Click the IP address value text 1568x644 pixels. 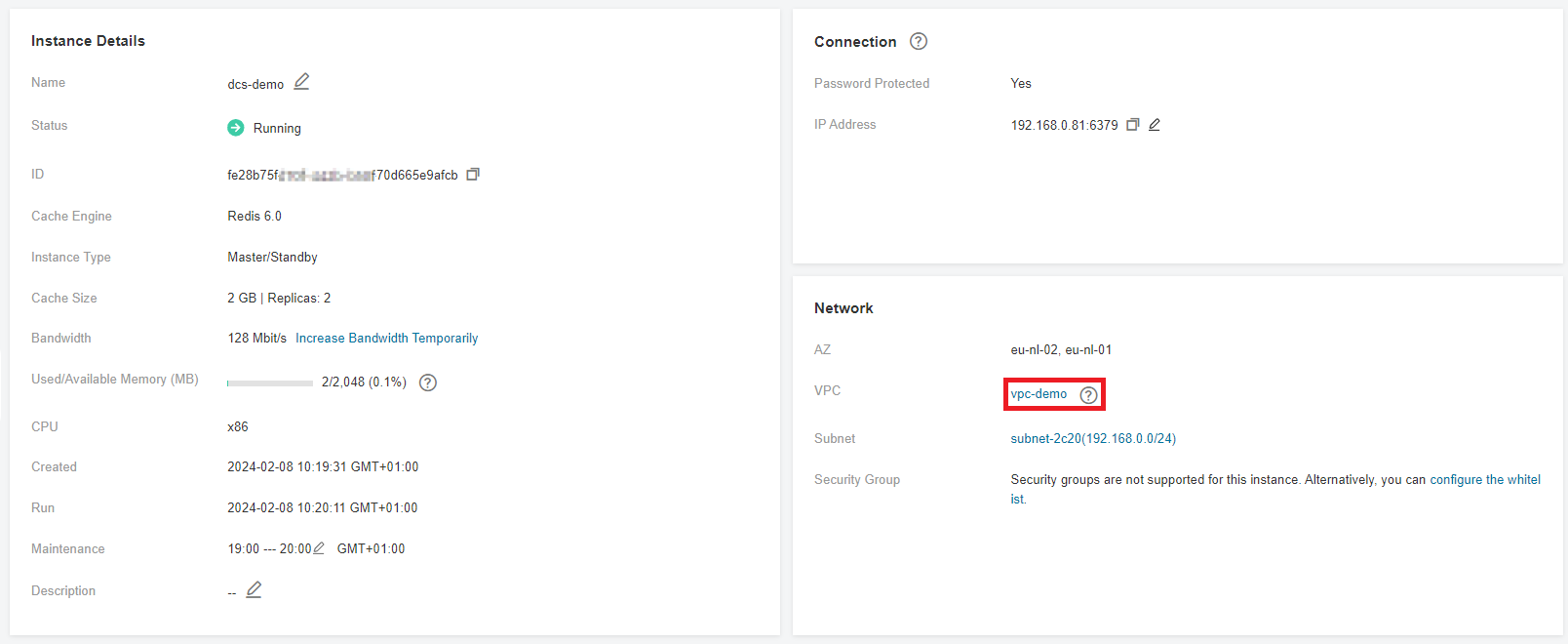pyautogui.click(x=1064, y=126)
